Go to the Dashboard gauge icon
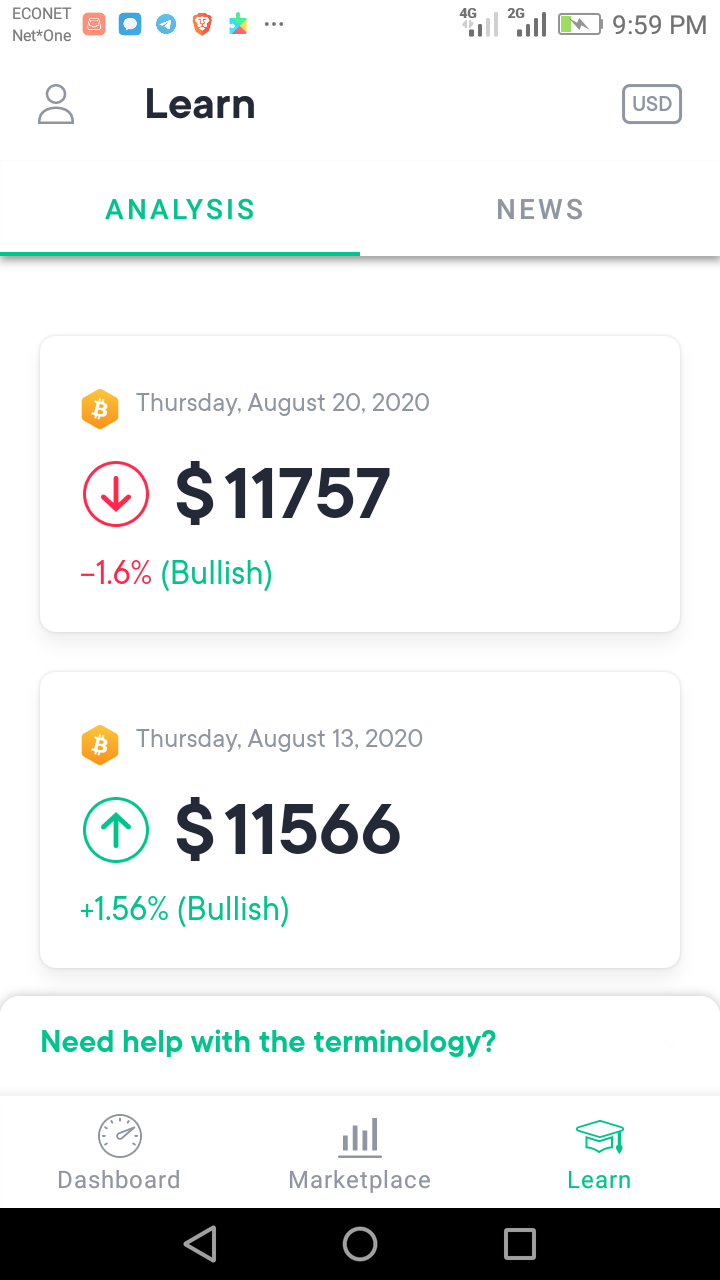This screenshot has height=1280, width=720. click(120, 1136)
